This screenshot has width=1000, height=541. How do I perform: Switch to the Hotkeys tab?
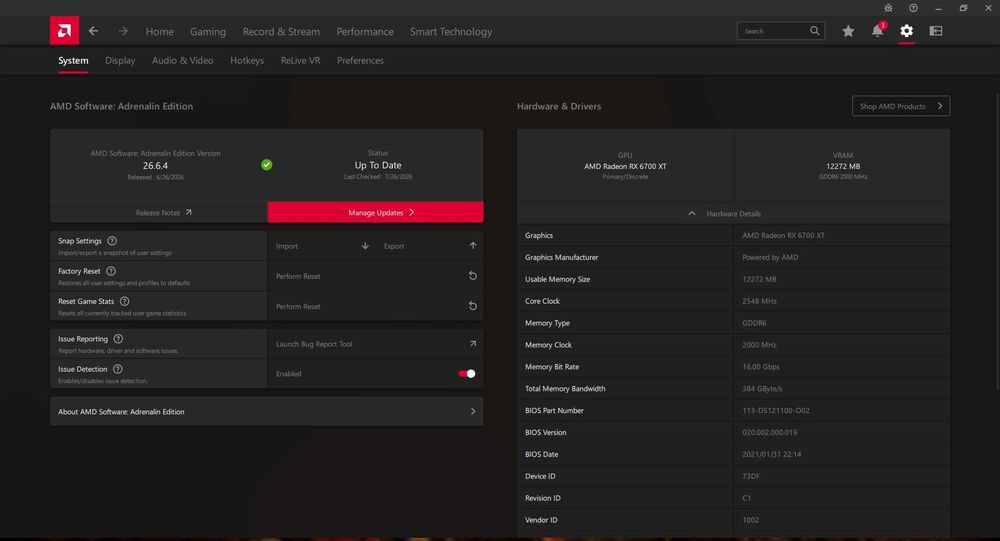(x=247, y=61)
